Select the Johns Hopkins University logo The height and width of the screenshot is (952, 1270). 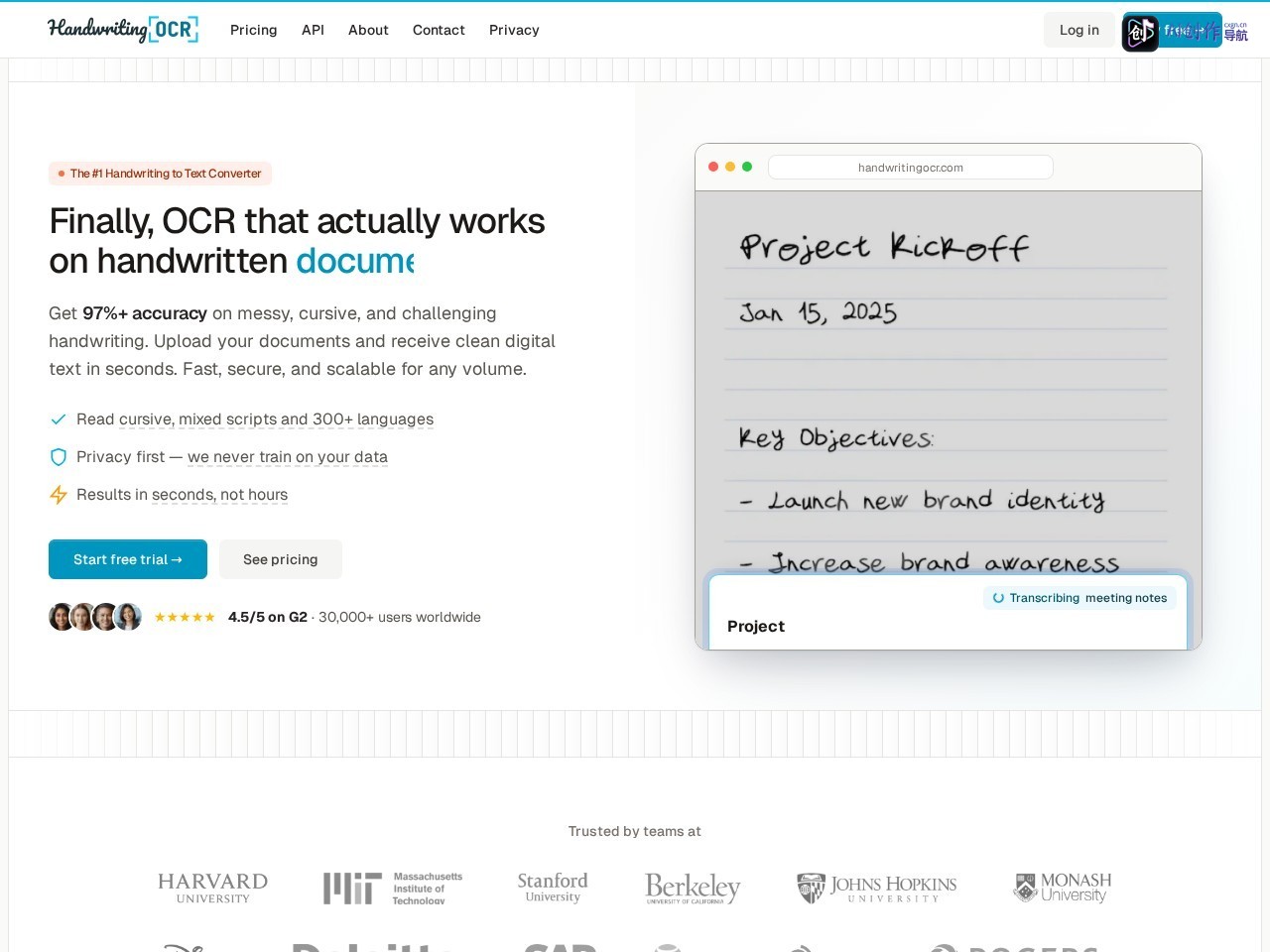click(x=877, y=888)
